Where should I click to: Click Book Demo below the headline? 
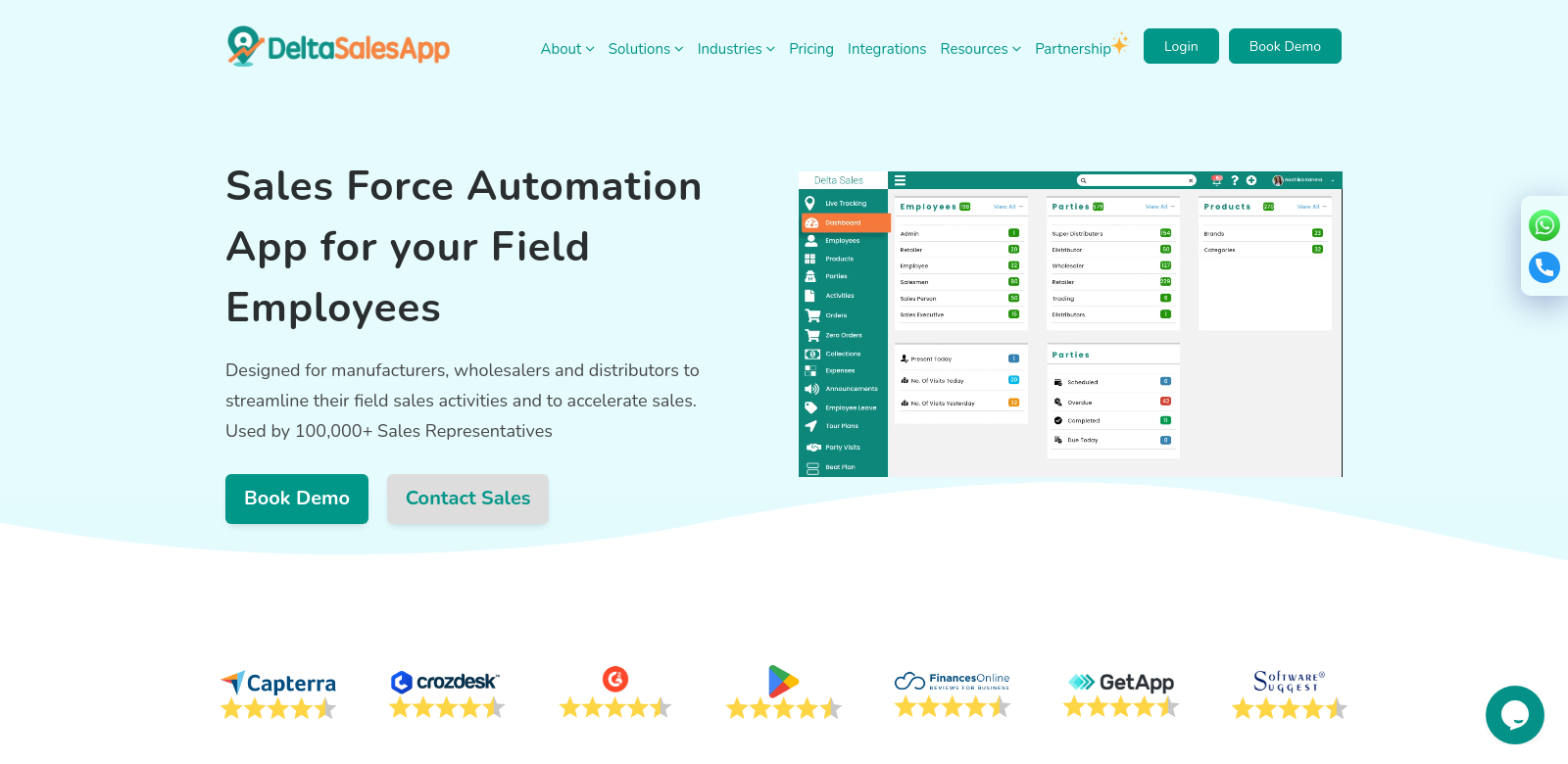point(297,499)
